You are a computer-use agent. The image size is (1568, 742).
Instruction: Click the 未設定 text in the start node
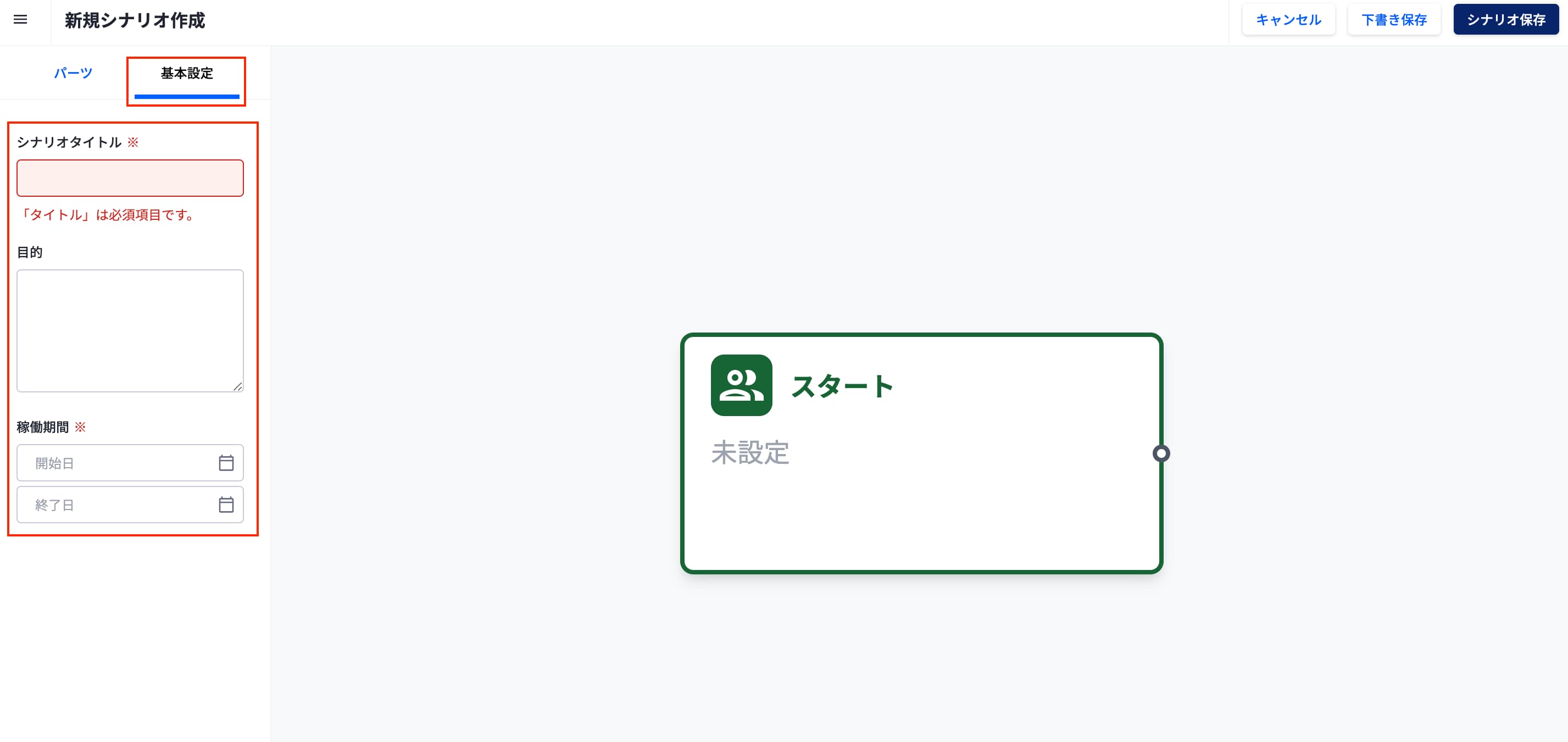[750, 453]
